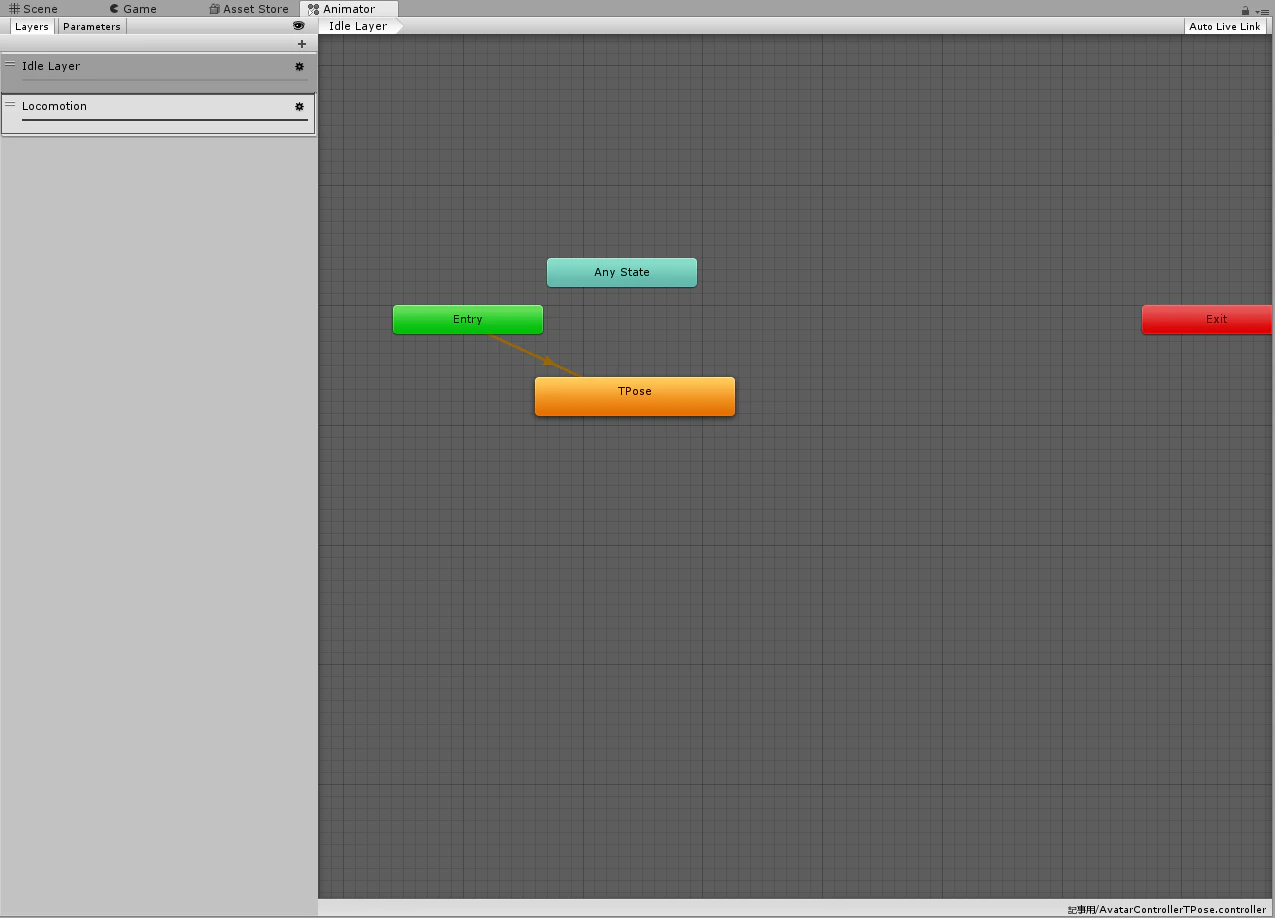Open the Game tab
The height and width of the screenshot is (918, 1275).
[133, 9]
